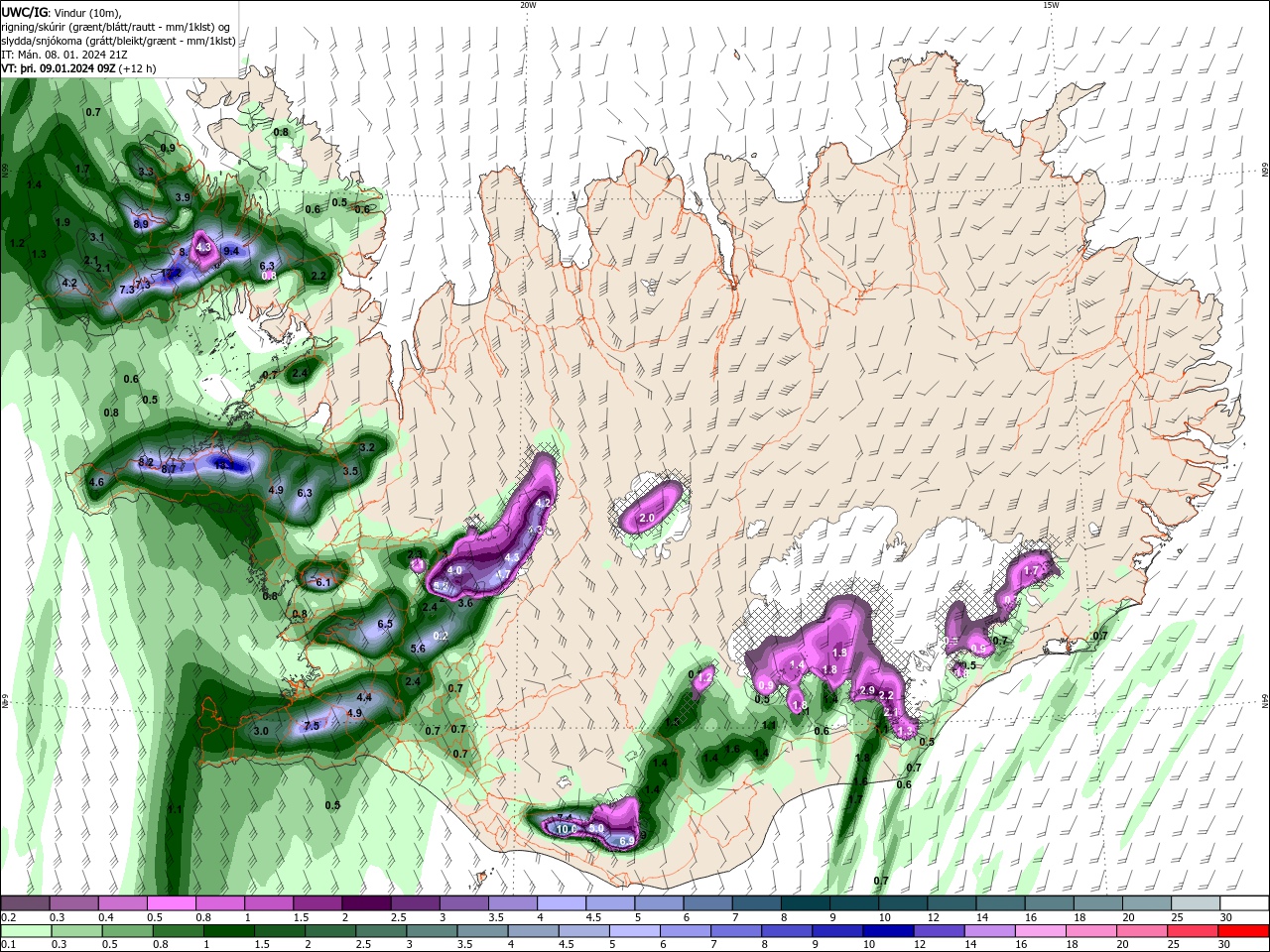Select the '4.6' value at the western edge
The width and height of the screenshot is (1270, 952).
coord(97,482)
